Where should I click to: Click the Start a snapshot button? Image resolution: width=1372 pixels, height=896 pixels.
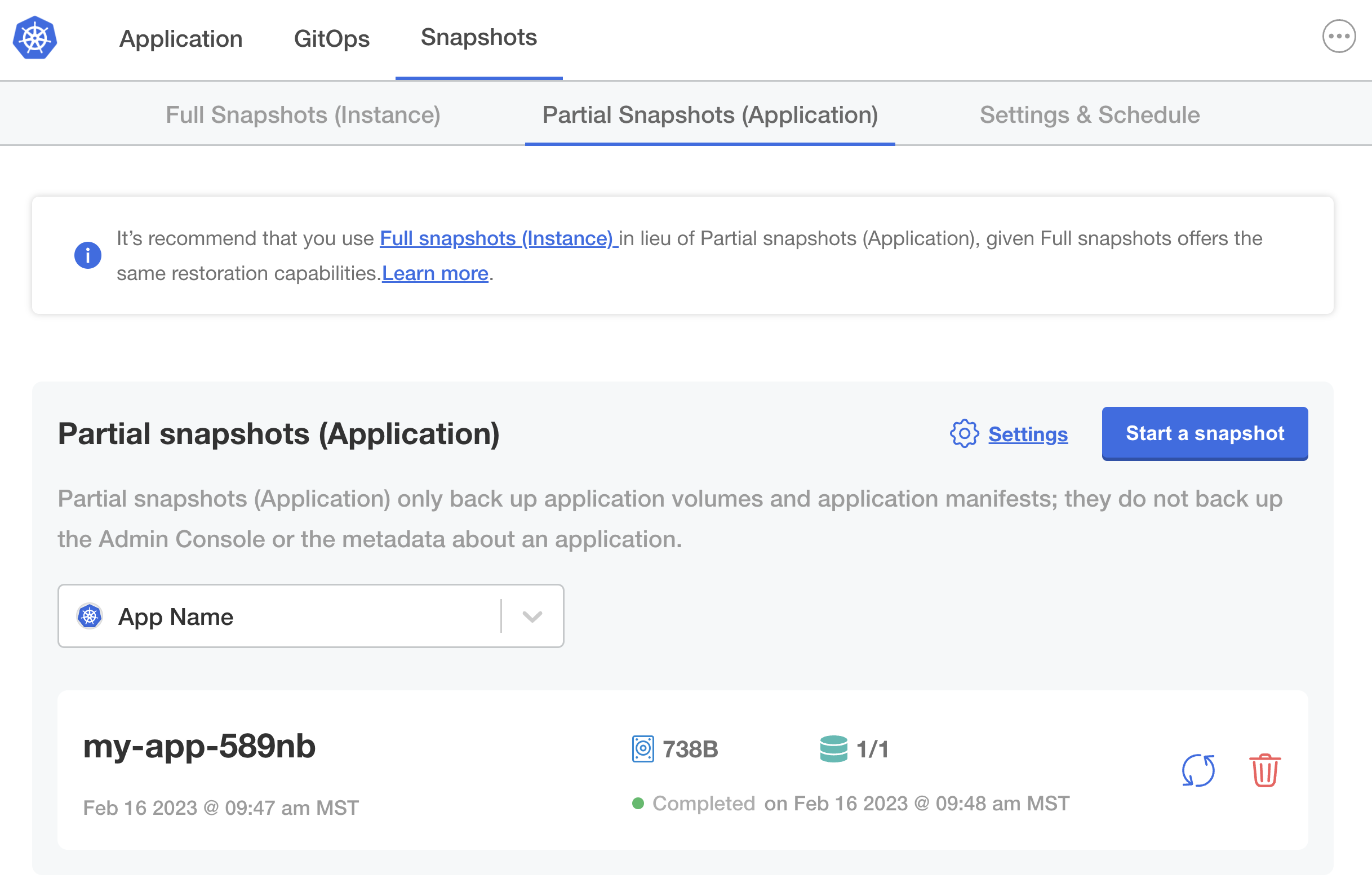(1205, 433)
